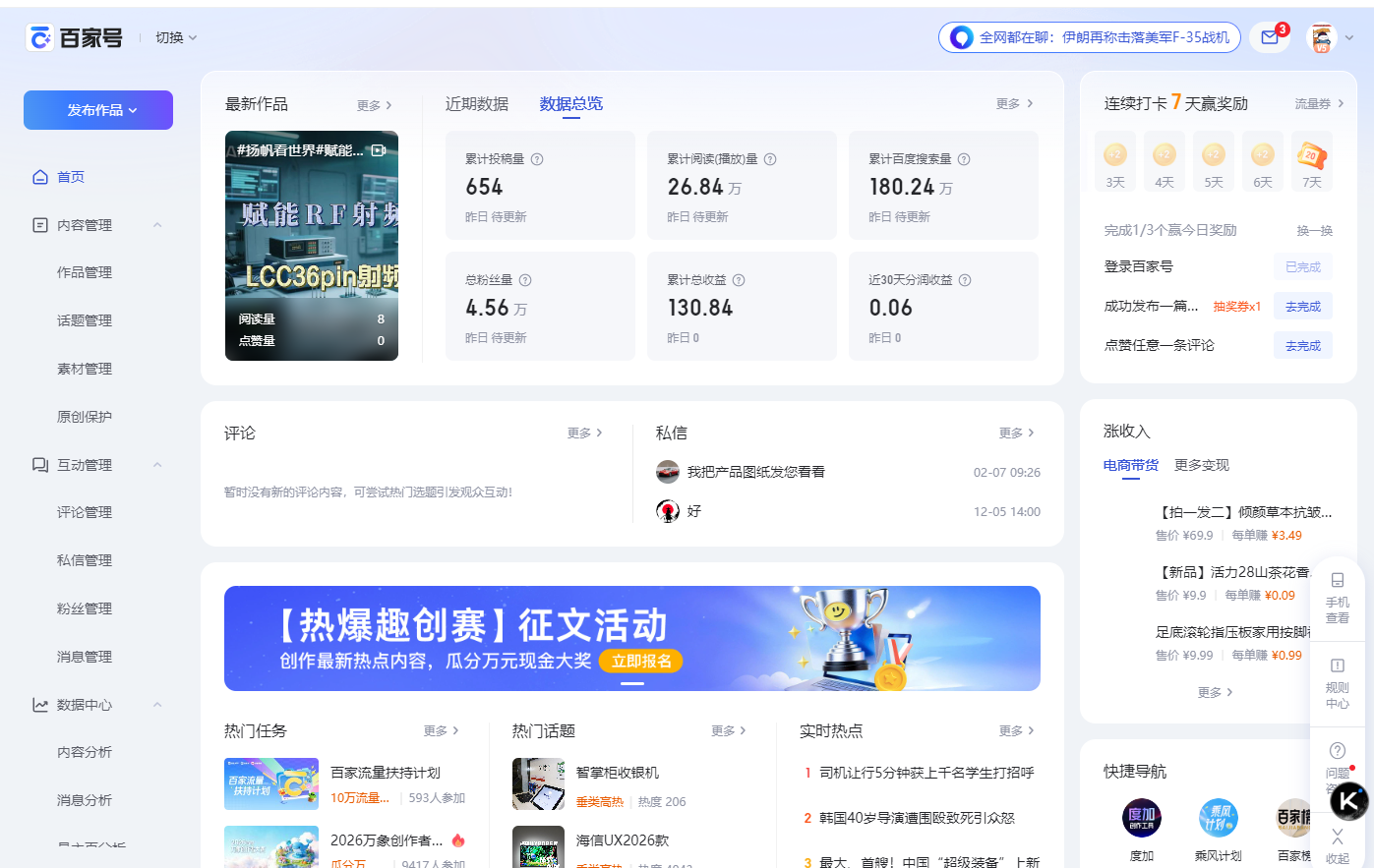1374x868 pixels.
Task: Click help icon beside 累计投稿量
Action: (537, 159)
